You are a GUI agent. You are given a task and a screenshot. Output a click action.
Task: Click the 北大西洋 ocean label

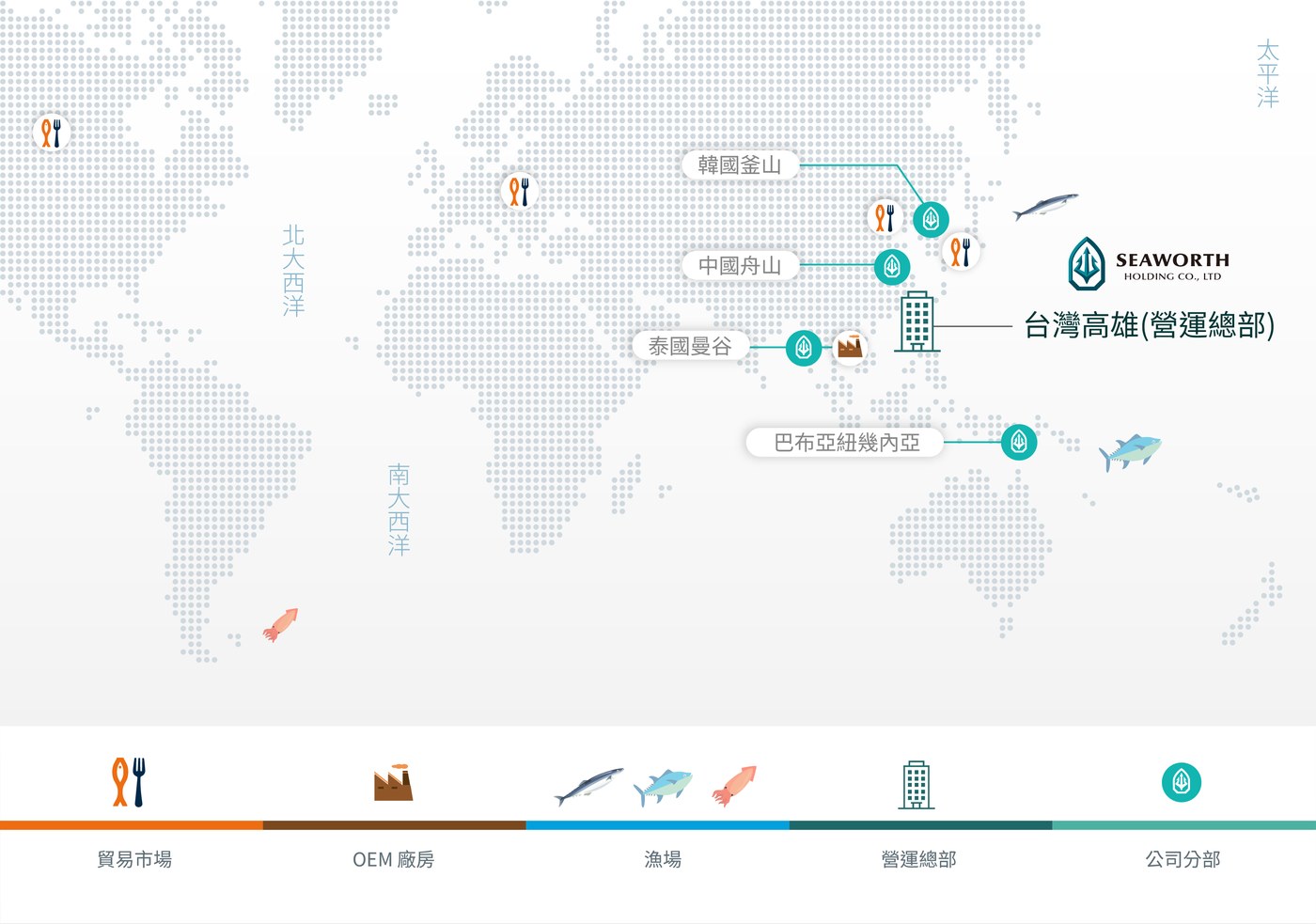293,270
